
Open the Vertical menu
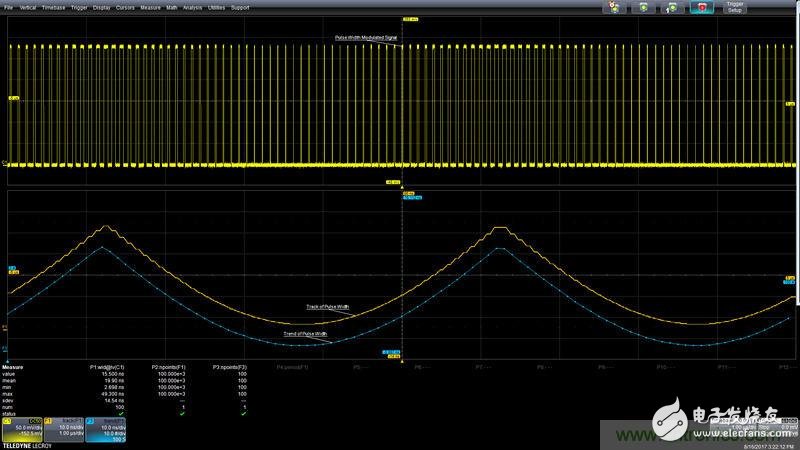coord(28,7)
